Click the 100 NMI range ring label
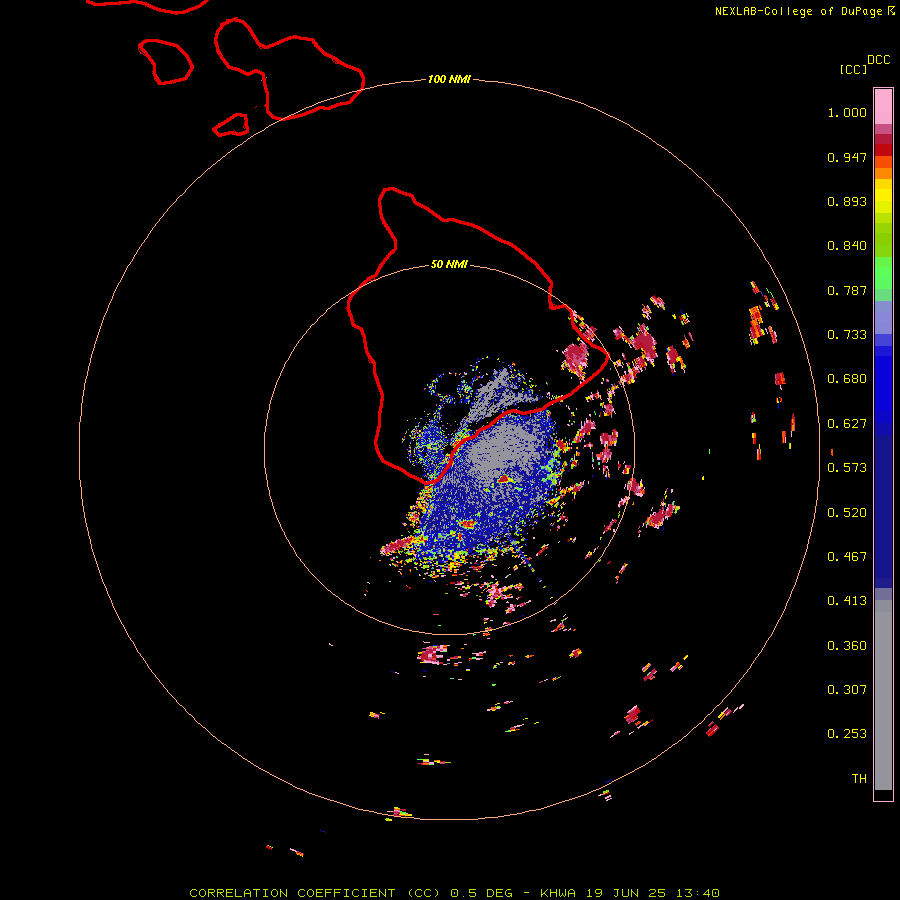Screen dimensions: 900x900 pos(449,79)
